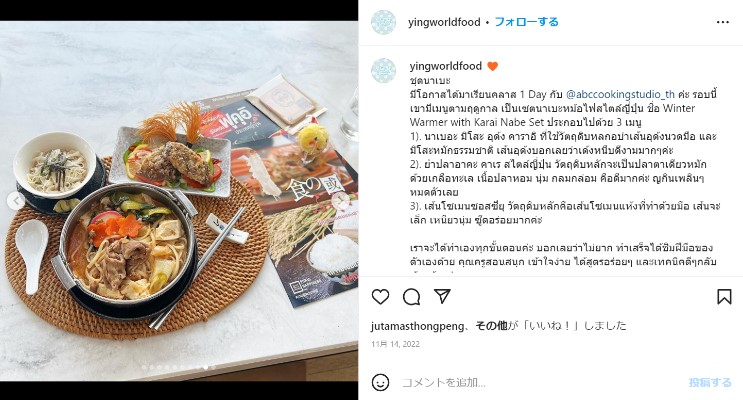View the others who liked via その他

(491, 326)
